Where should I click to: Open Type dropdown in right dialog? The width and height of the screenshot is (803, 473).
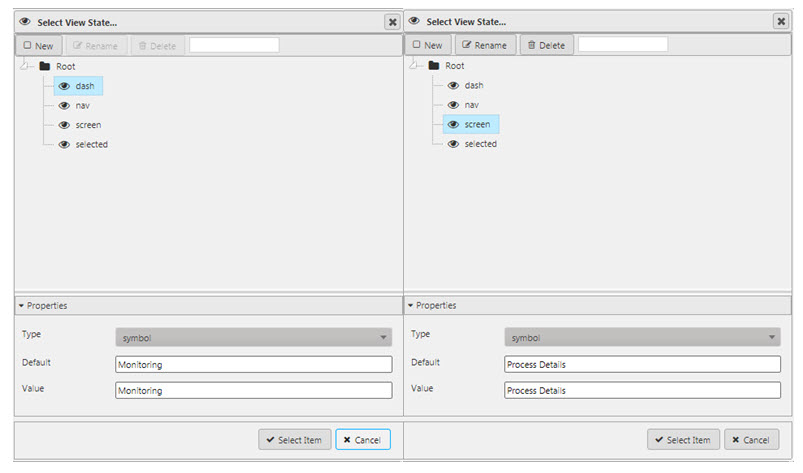(x=642, y=338)
